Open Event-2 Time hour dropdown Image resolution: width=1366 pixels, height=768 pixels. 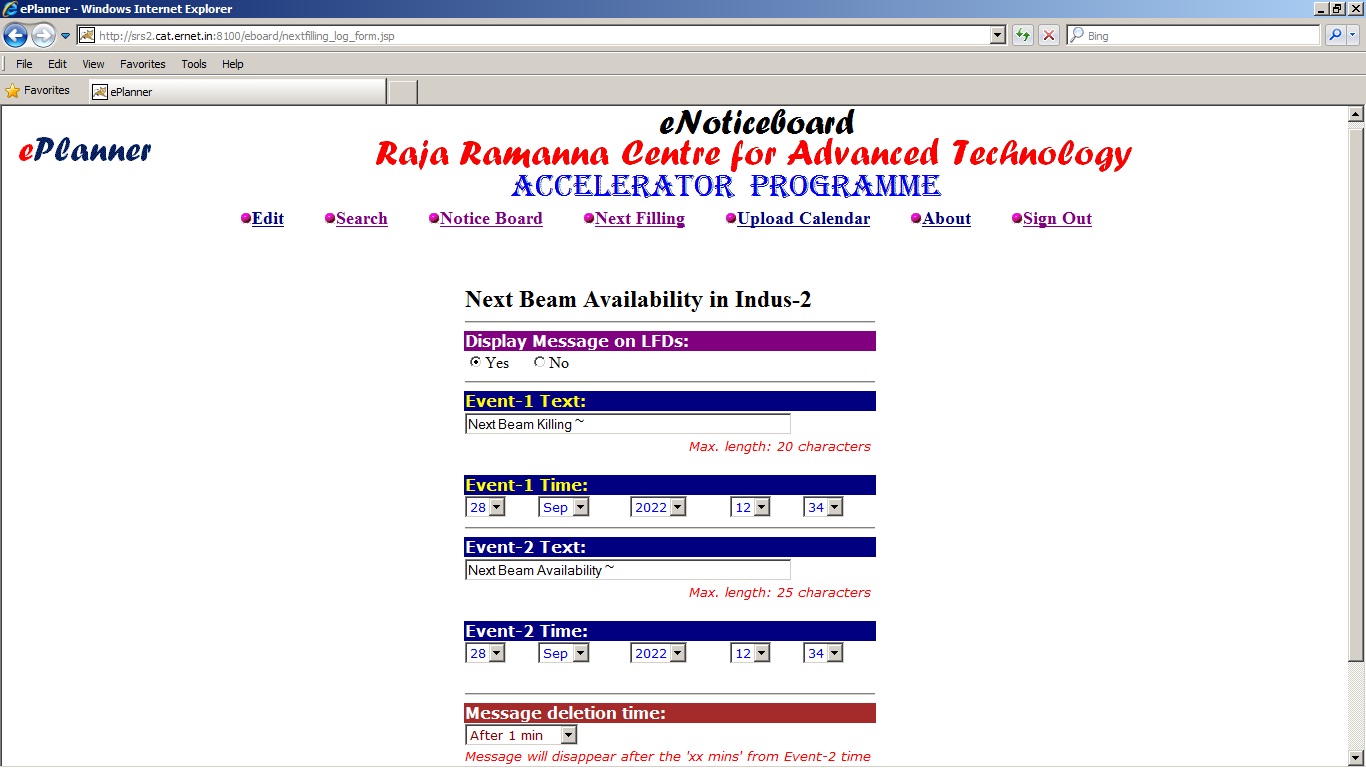click(751, 653)
